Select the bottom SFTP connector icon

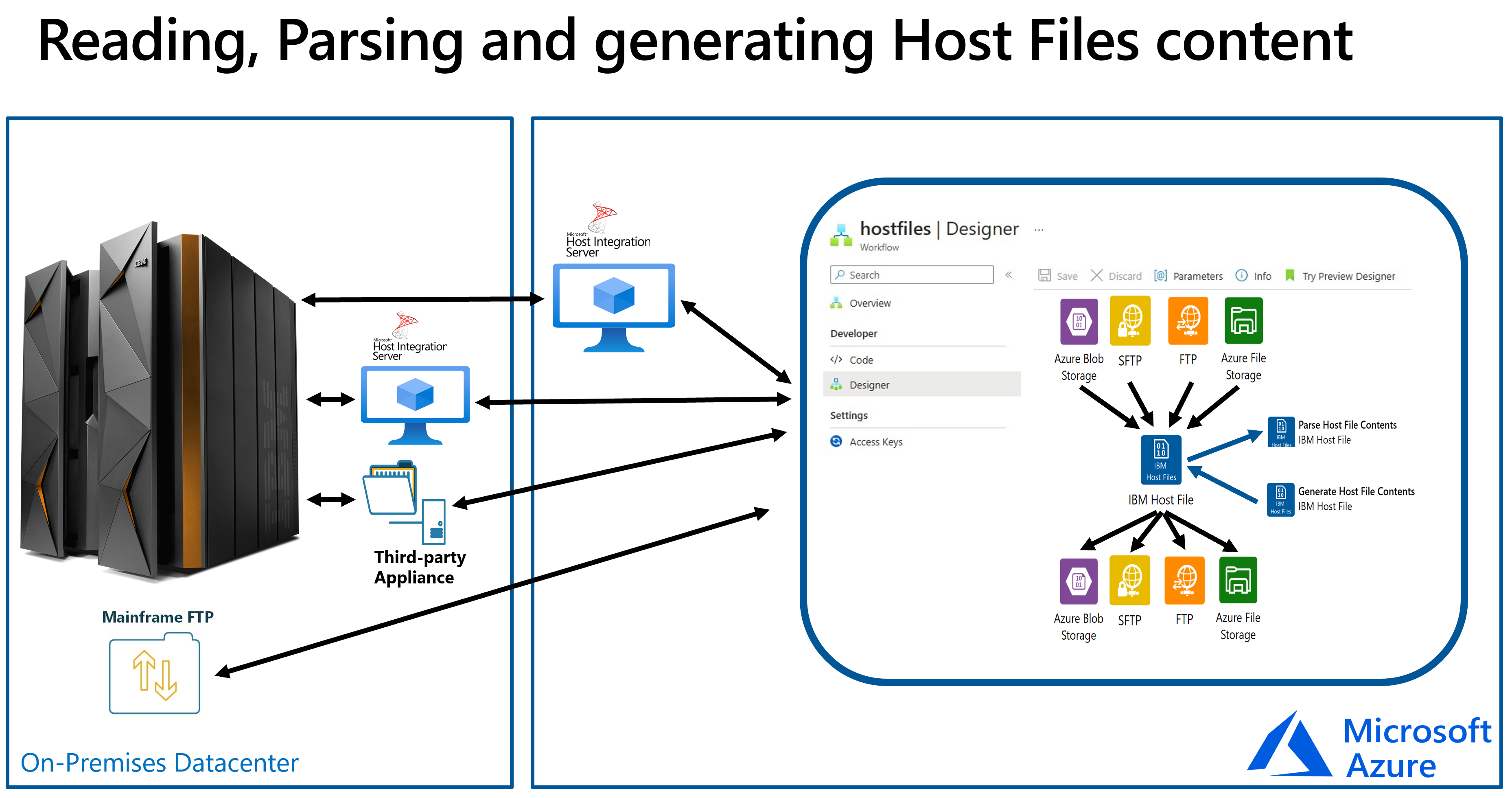pyautogui.click(x=1129, y=580)
